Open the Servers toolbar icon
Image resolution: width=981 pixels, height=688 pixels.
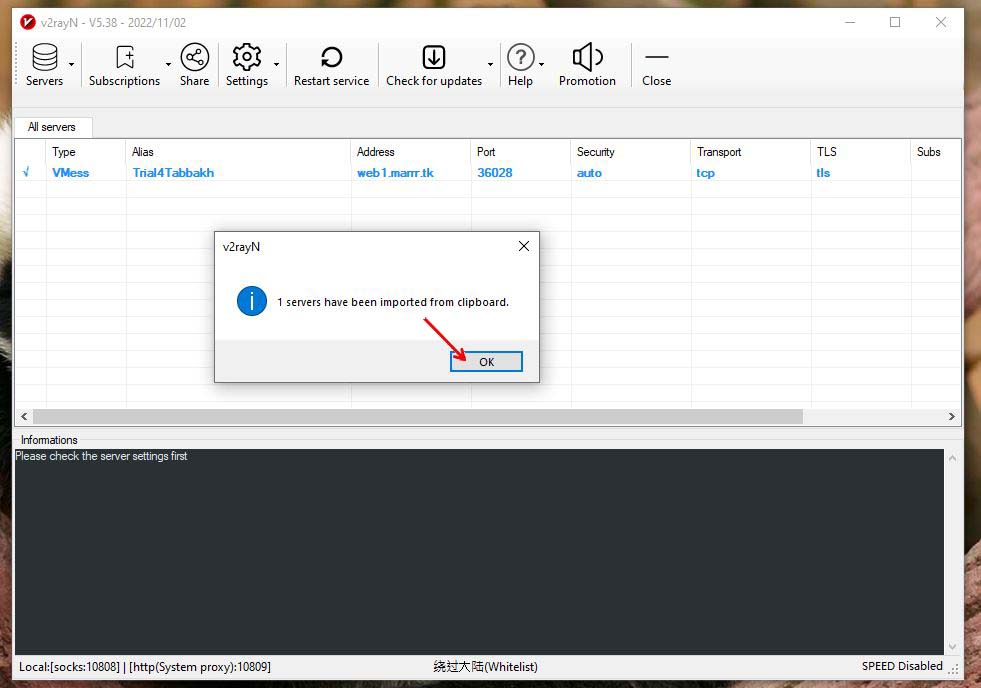click(x=44, y=58)
